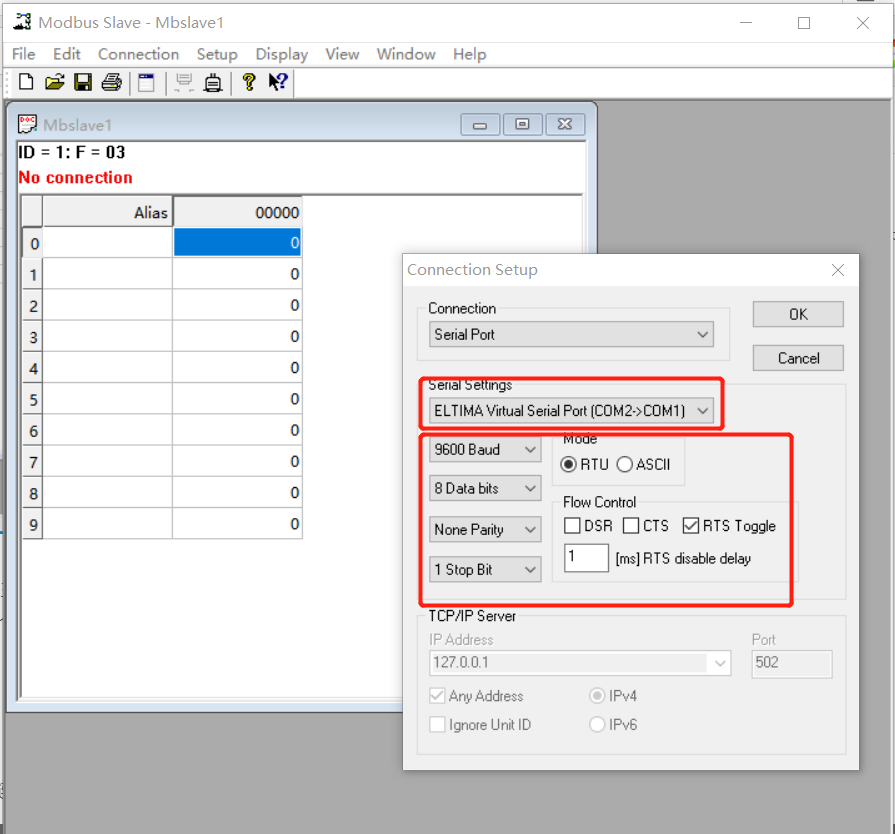Click Cancel in Connection Setup
The height and width of the screenshot is (834, 895).
point(798,358)
